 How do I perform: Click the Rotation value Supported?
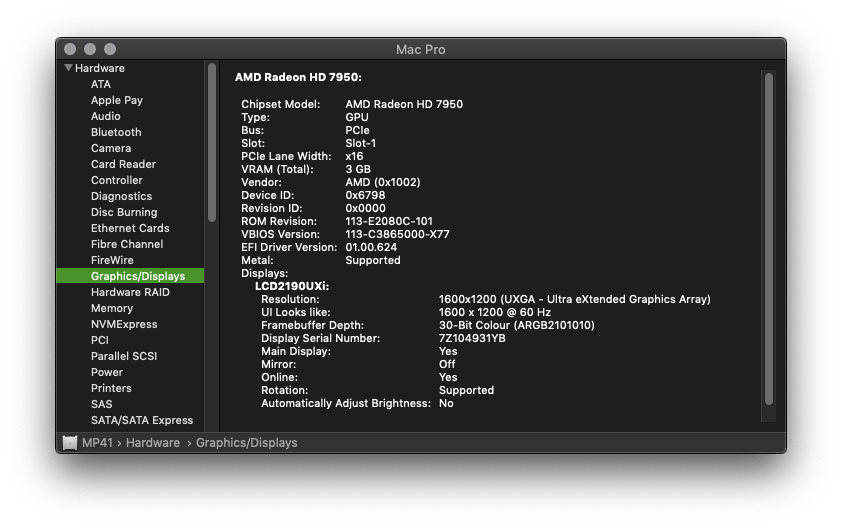466,390
